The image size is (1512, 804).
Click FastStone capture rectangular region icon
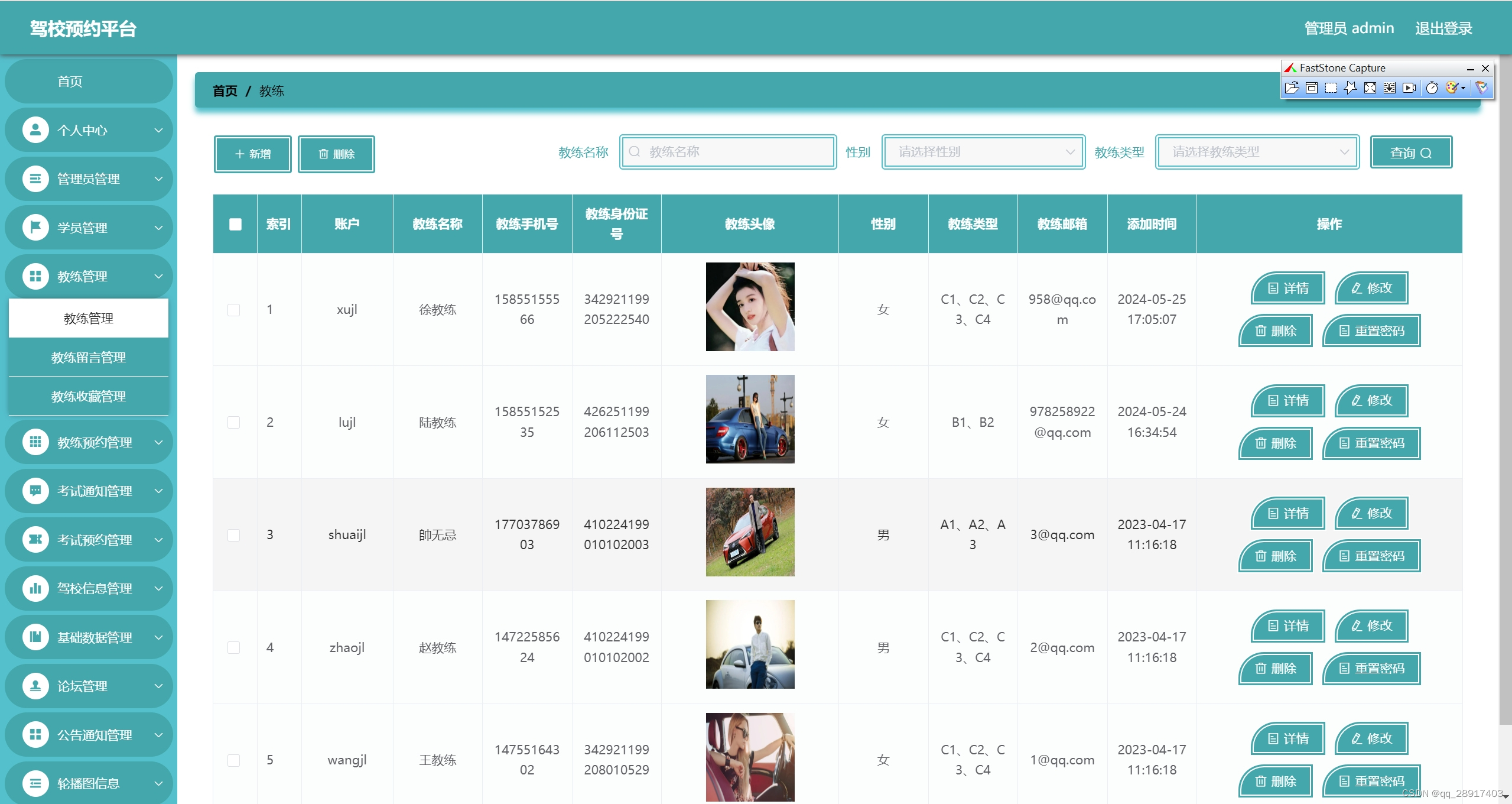[1331, 88]
